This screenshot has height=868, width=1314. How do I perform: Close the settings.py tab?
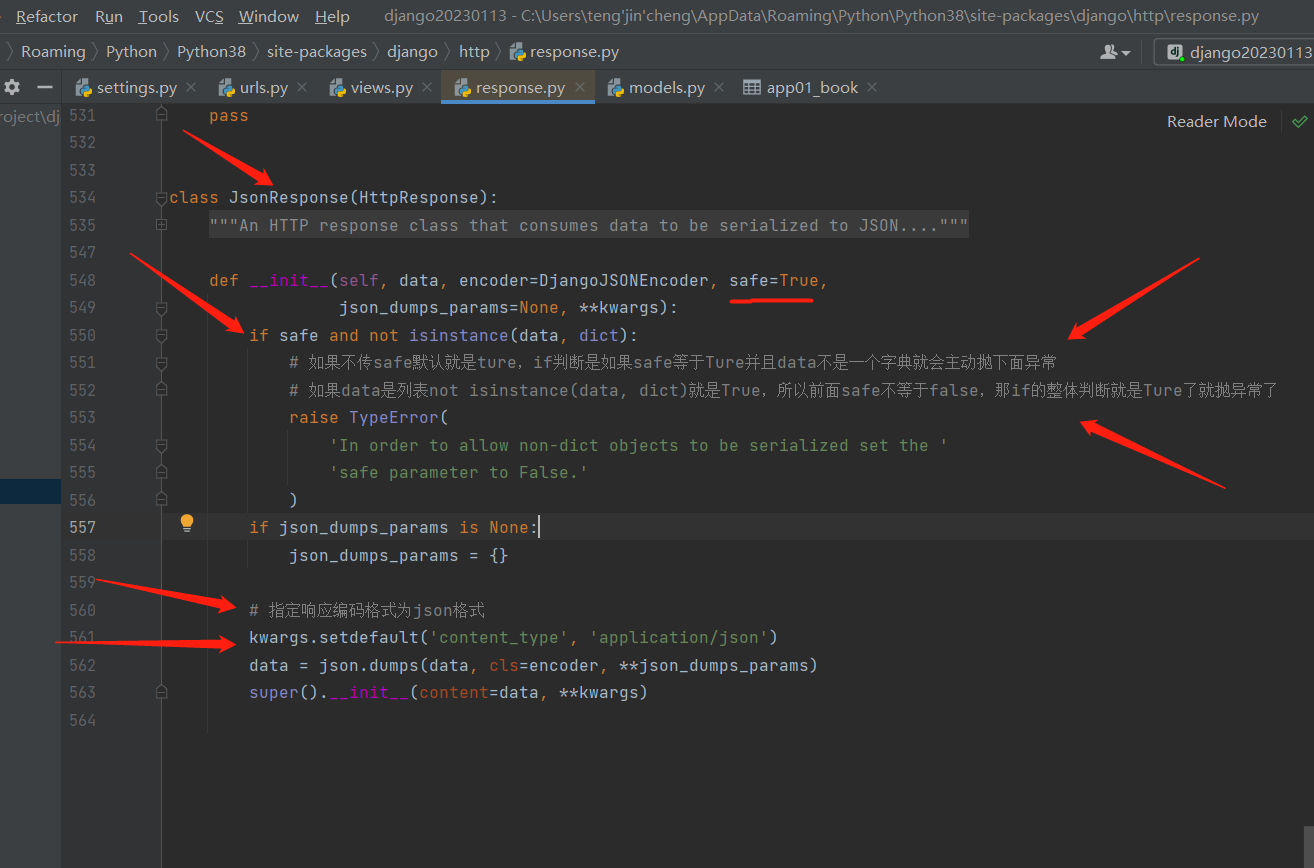(x=192, y=87)
